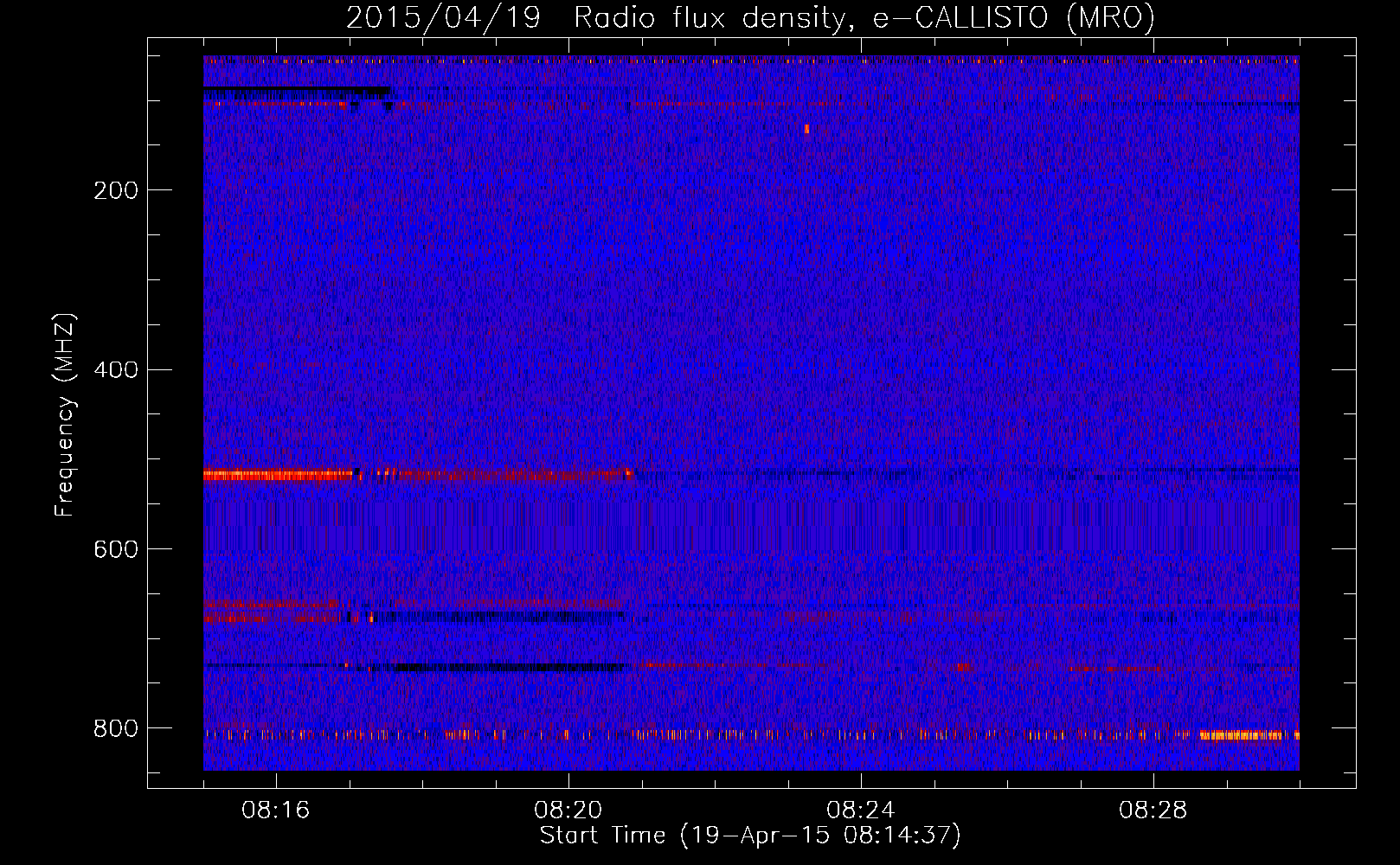Select the 400 frequency tick label
Viewport: 1400px width, 865px height.
116,369
